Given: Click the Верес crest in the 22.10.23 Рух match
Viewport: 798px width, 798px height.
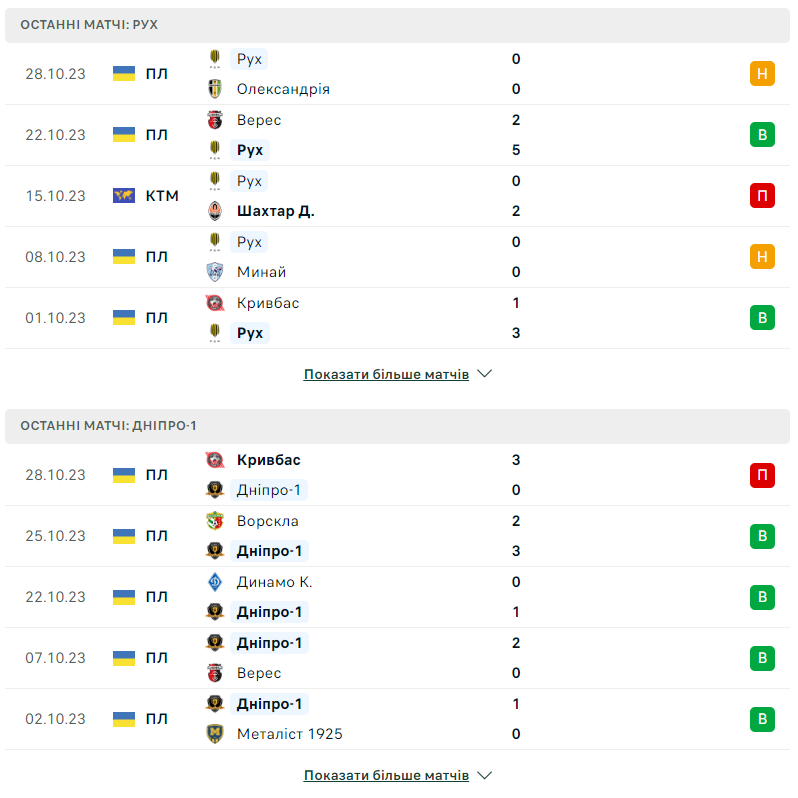Looking at the screenshot, I should [x=214, y=120].
